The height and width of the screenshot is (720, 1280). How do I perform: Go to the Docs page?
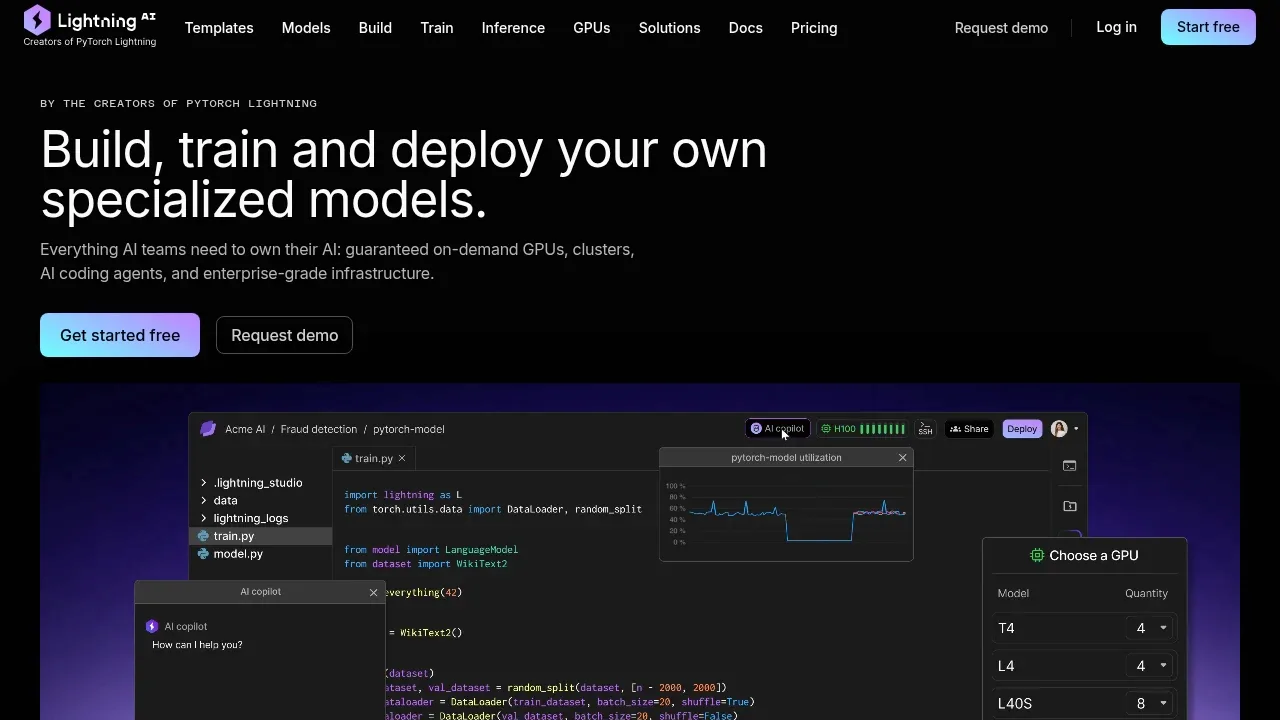click(x=746, y=28)
